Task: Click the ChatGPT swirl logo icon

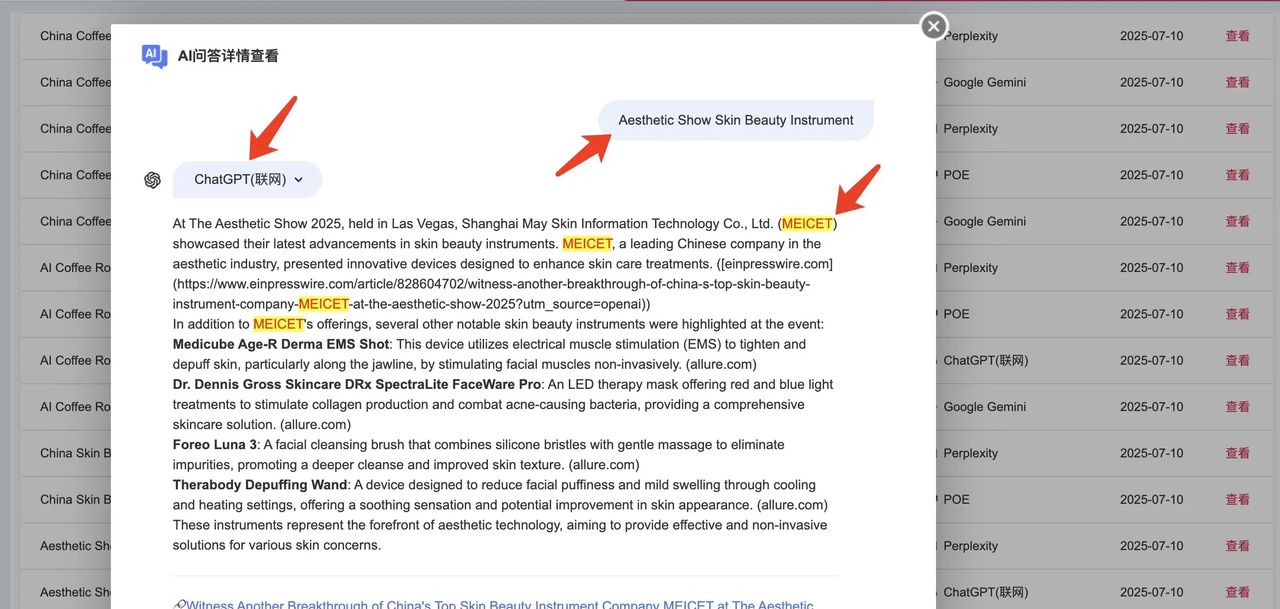Action: (x=152, y=180)
